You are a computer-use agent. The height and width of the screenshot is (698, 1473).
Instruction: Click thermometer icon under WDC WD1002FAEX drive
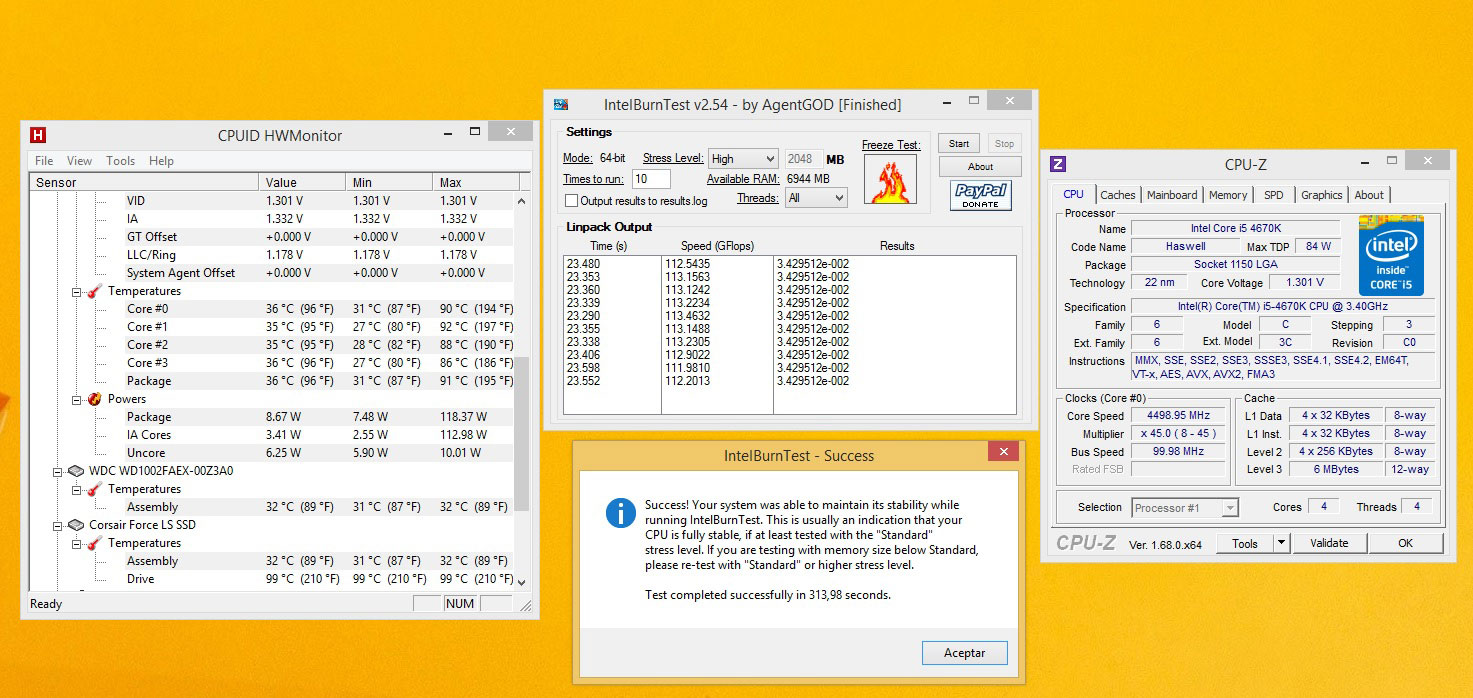pos(95,489)
